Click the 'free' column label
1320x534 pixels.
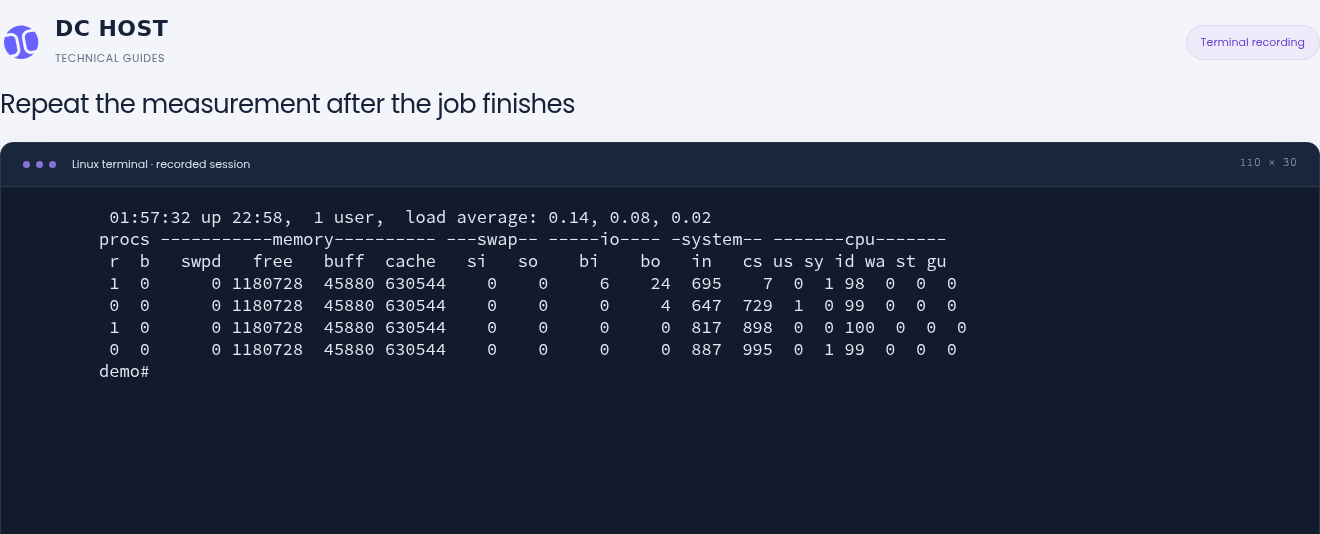pyautogui.click(x=273, y=261)
